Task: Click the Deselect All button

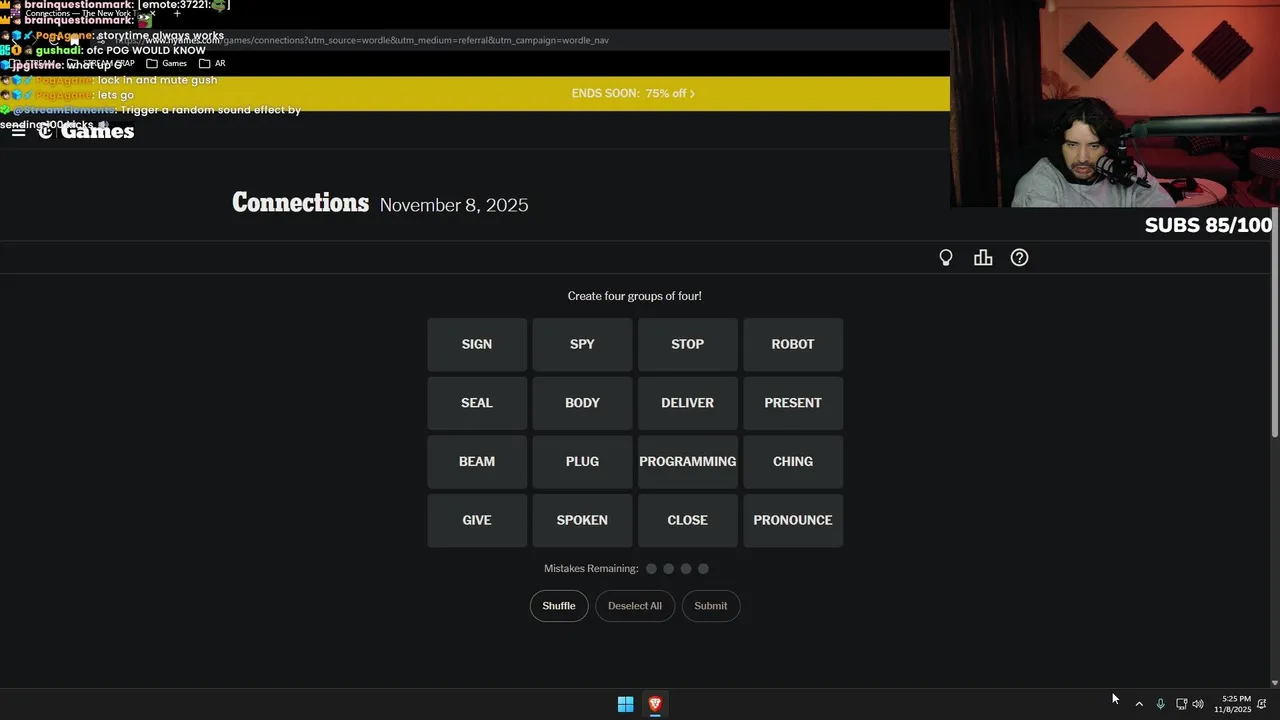Action: tap(635, 606)
